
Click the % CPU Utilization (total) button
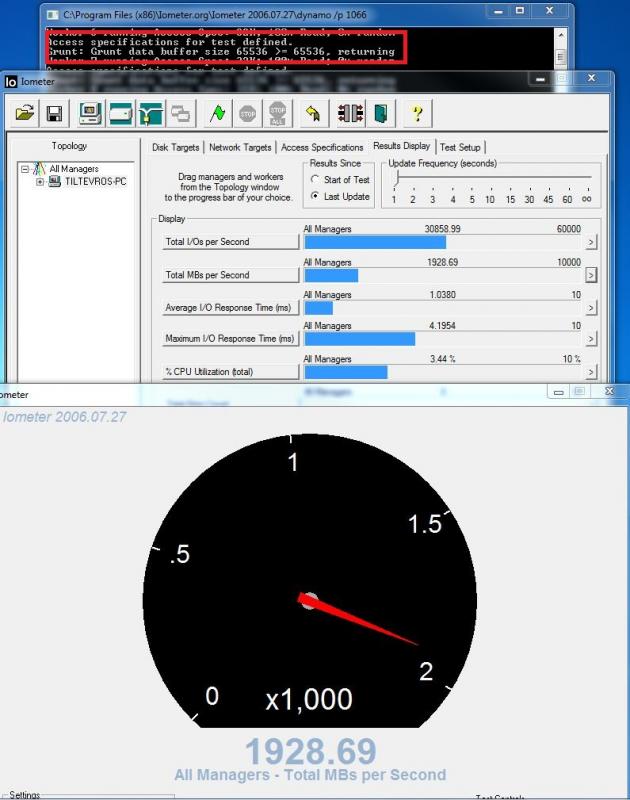click(230, 372)
